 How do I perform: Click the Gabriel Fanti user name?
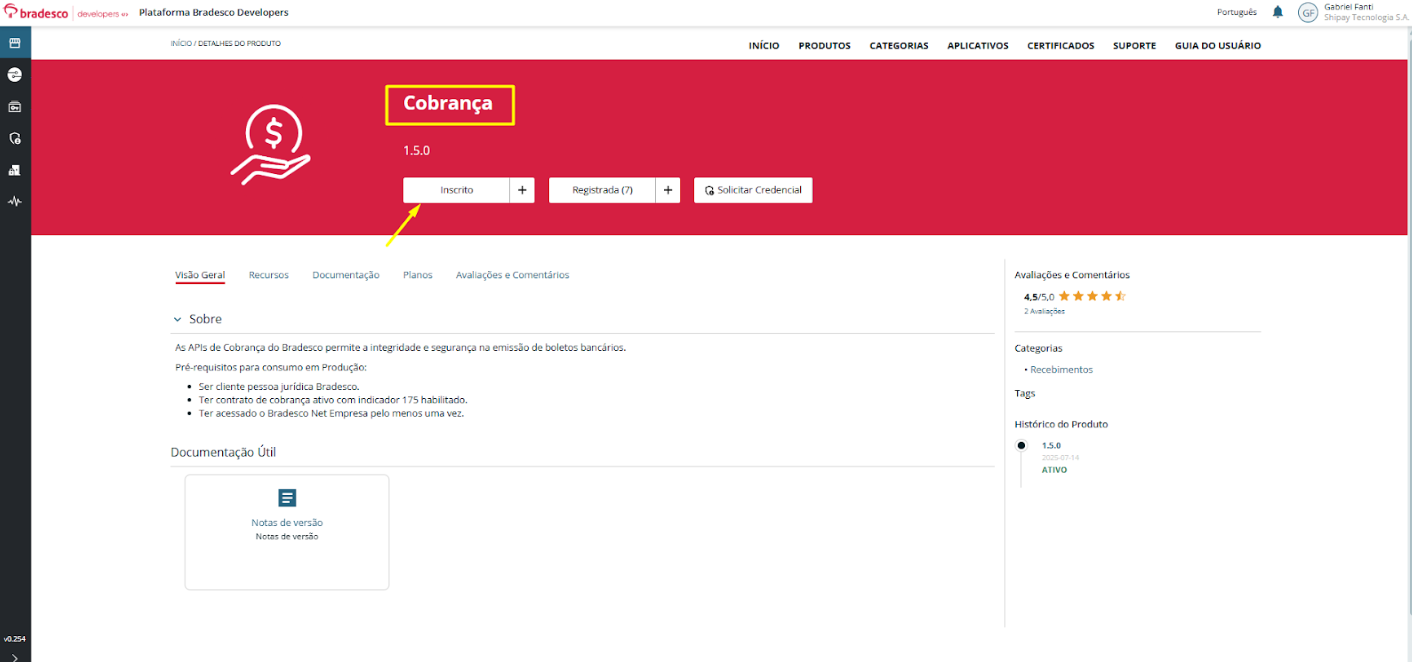pyautogui.click(x=1349, y=7)
